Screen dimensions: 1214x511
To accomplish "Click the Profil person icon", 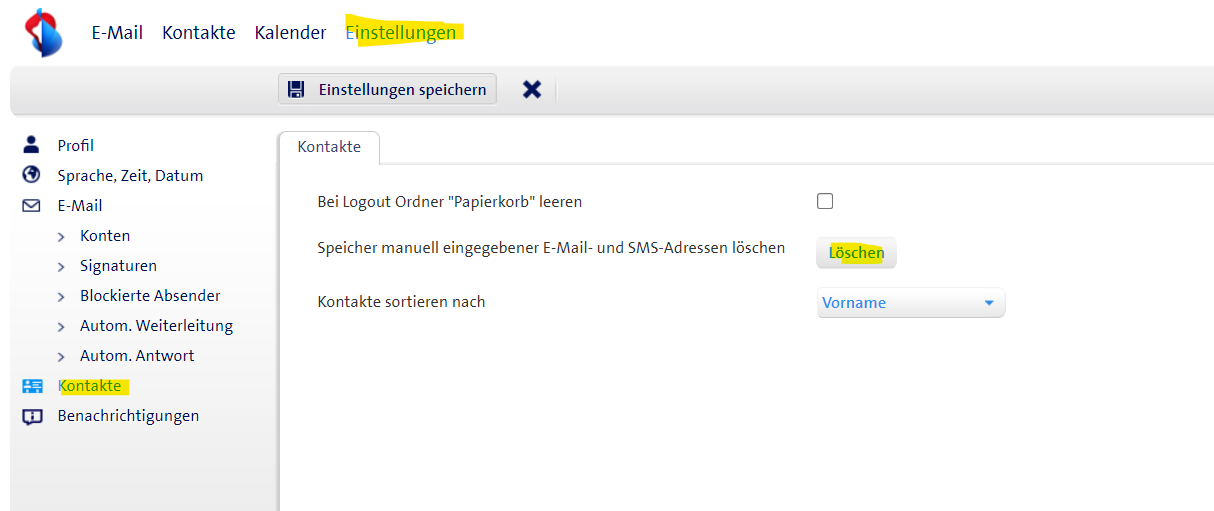I will pos(31,145).
